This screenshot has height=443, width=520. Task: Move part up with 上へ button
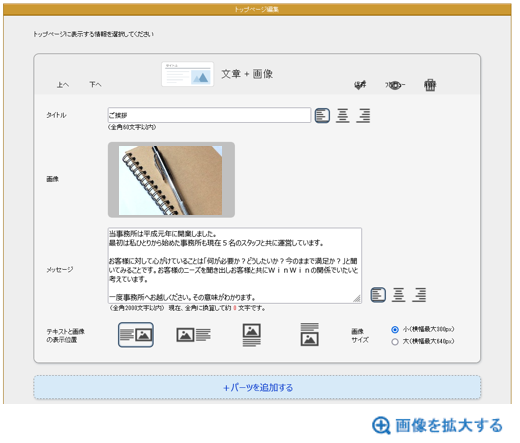tap(63, 85)
